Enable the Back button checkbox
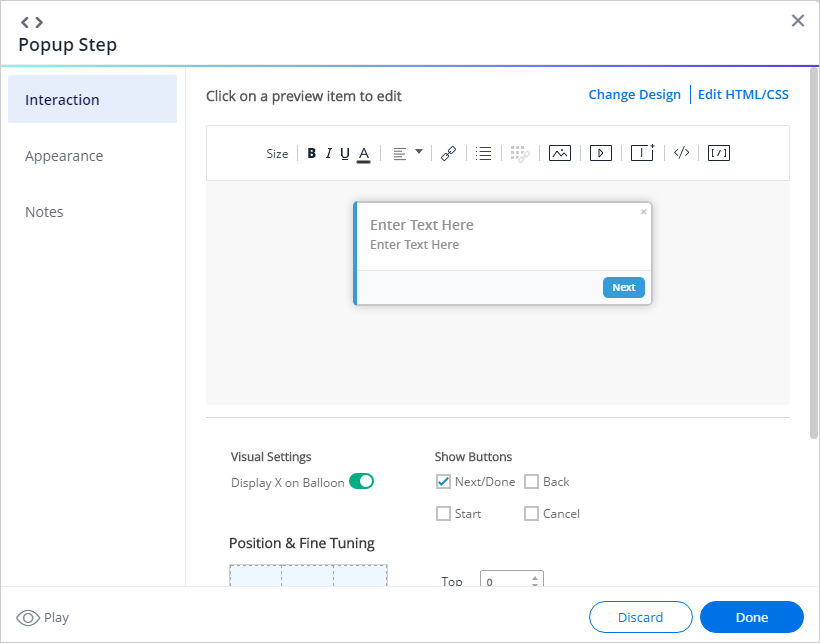Screen dimensions: 820x643 [531, 482]
